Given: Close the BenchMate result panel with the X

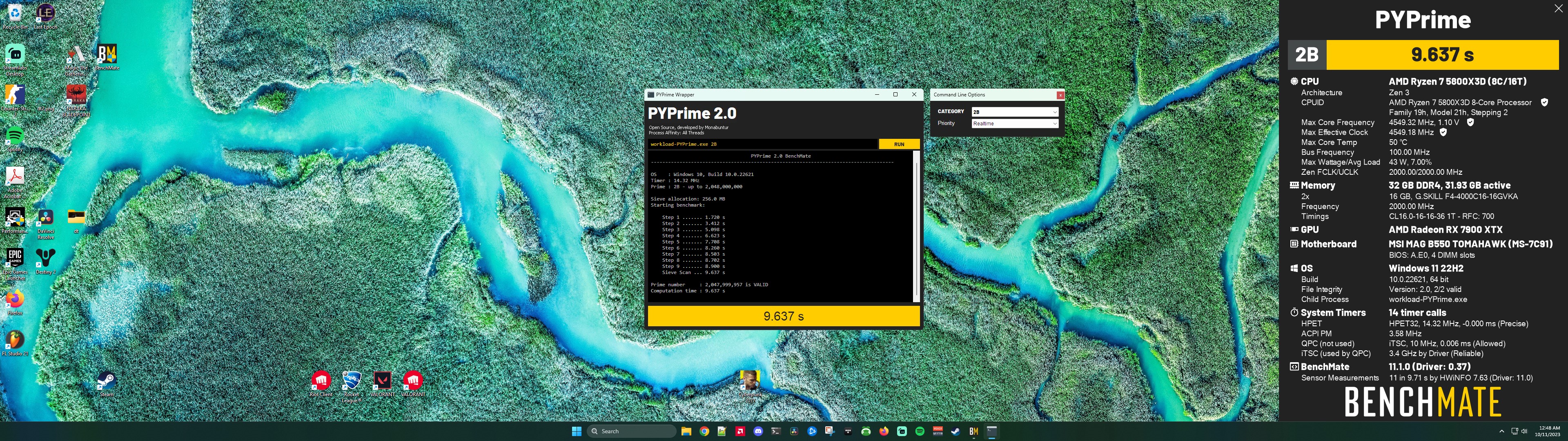Looking at the screenshot, I should coord(1558,8).
